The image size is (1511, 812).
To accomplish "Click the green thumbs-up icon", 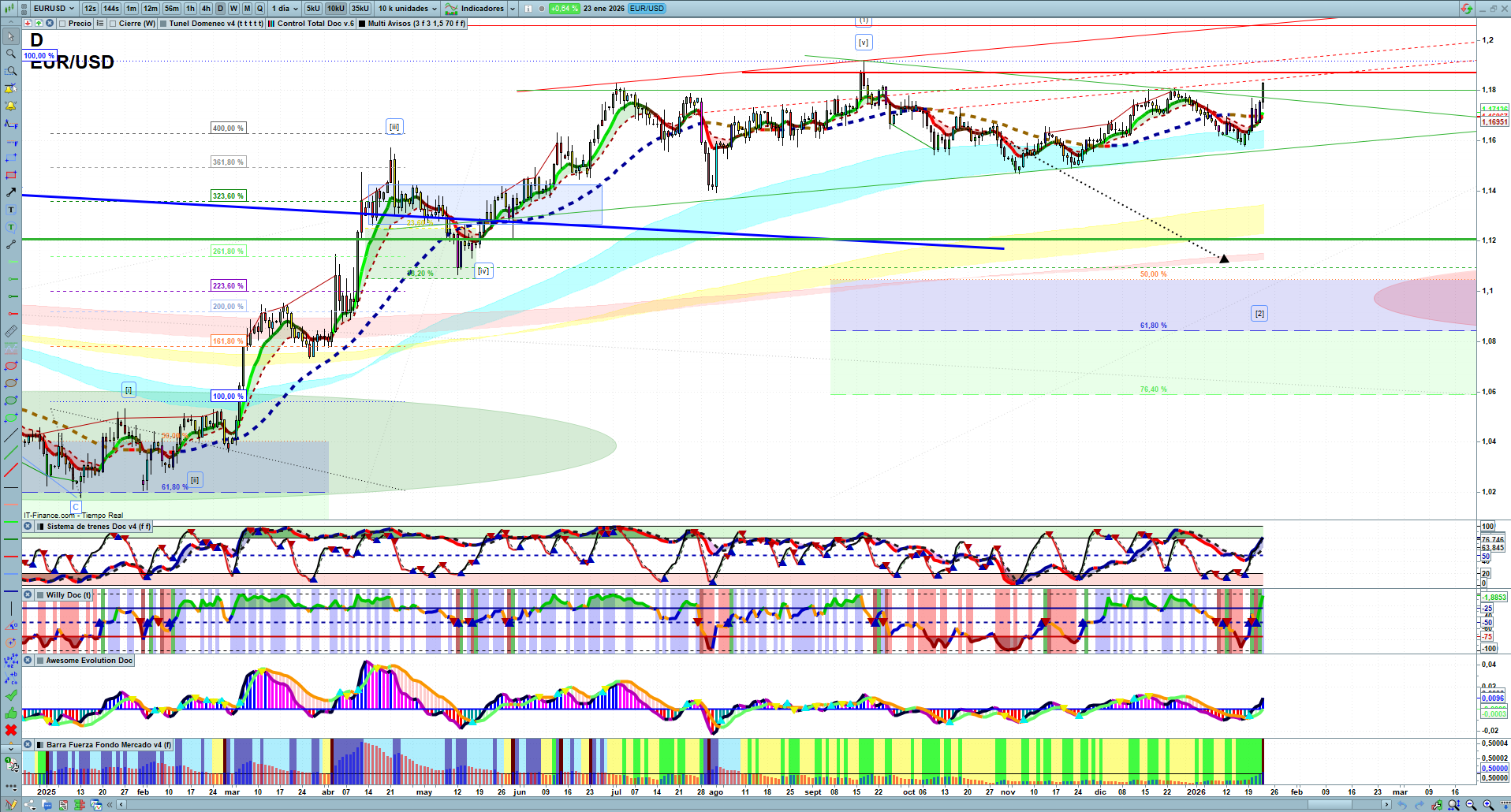I will [x=11, y=713].
